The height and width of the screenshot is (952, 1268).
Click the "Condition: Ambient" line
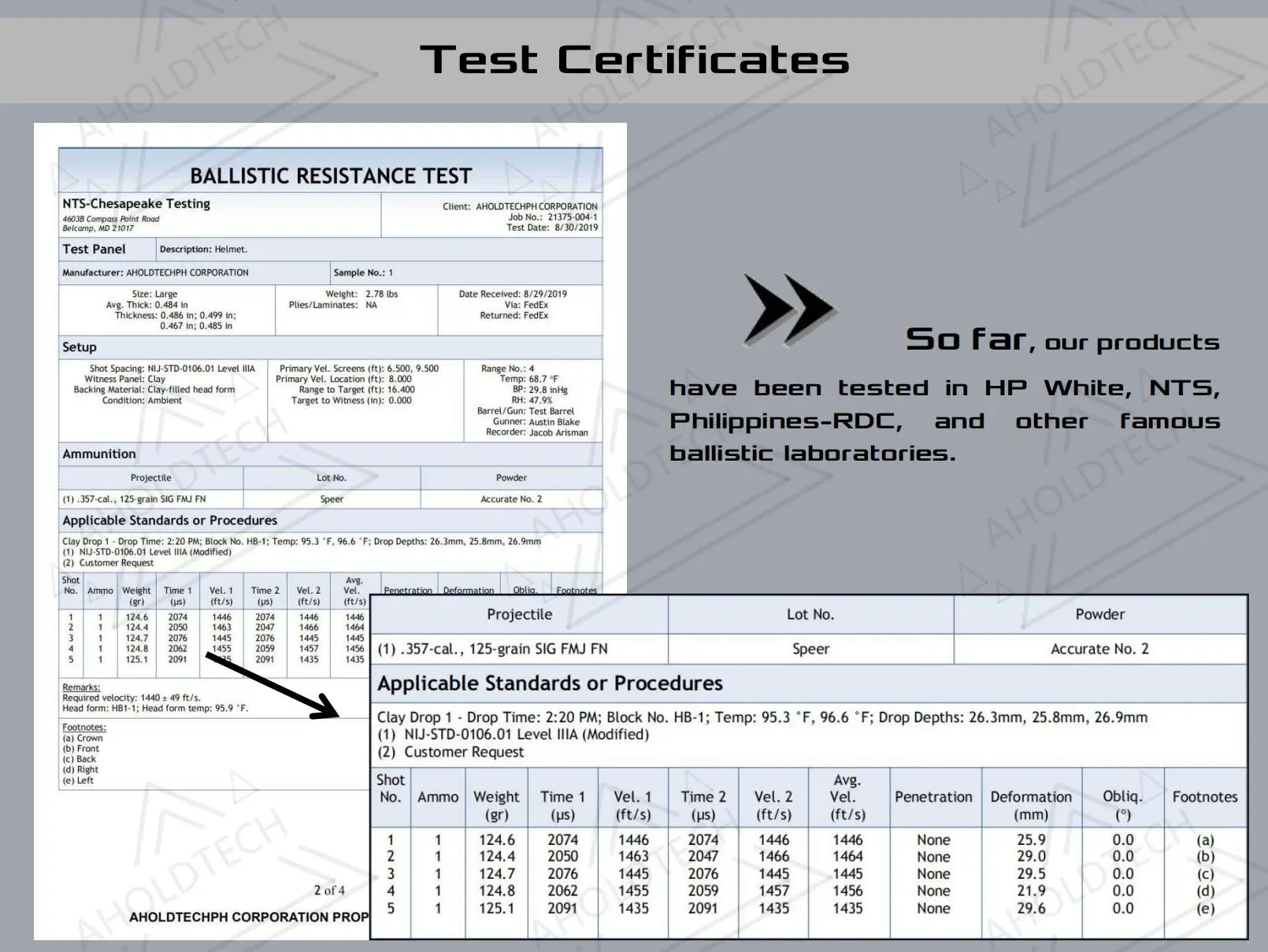[142, 400]
